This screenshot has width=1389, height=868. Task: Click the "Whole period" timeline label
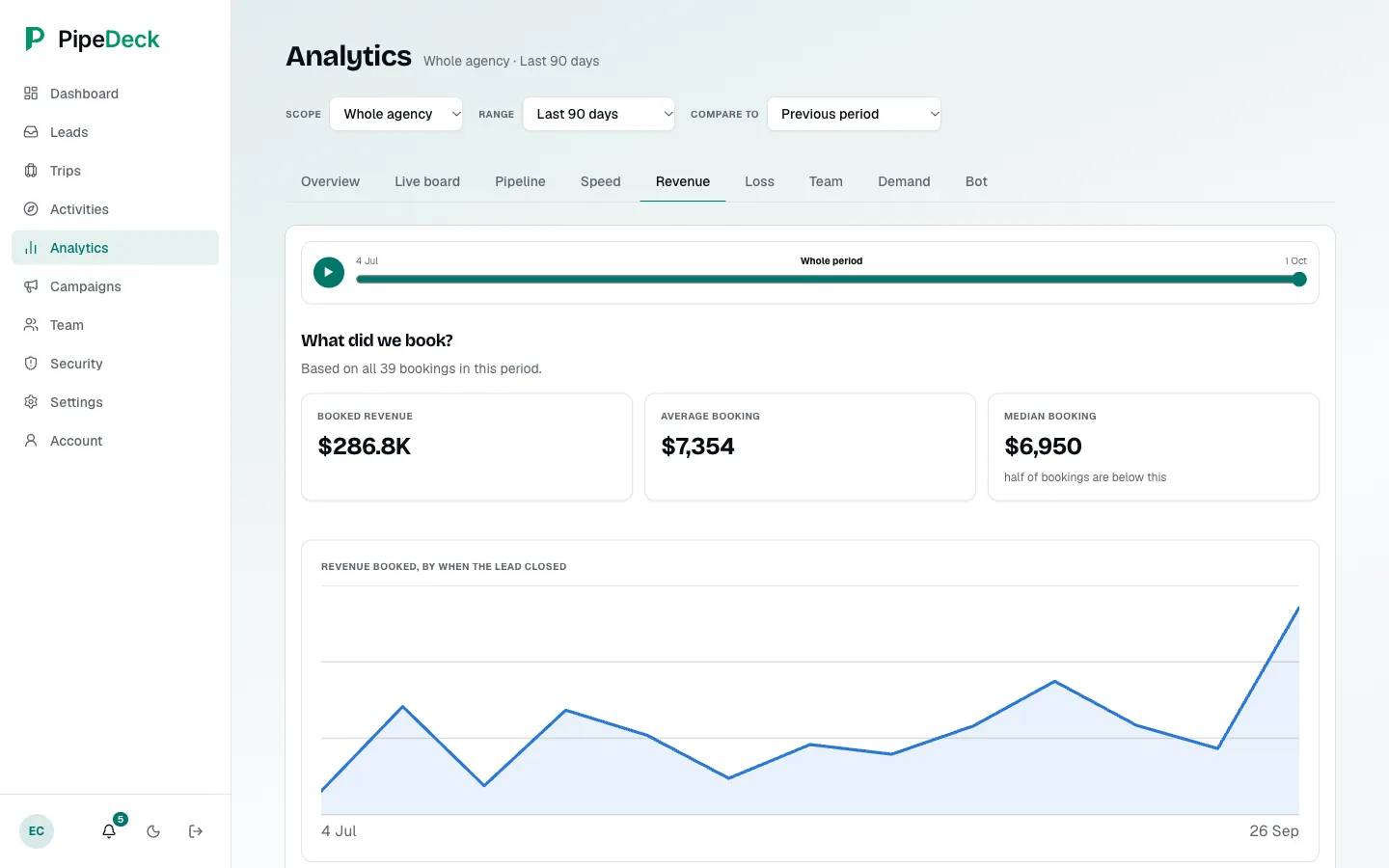coord(831,260)
